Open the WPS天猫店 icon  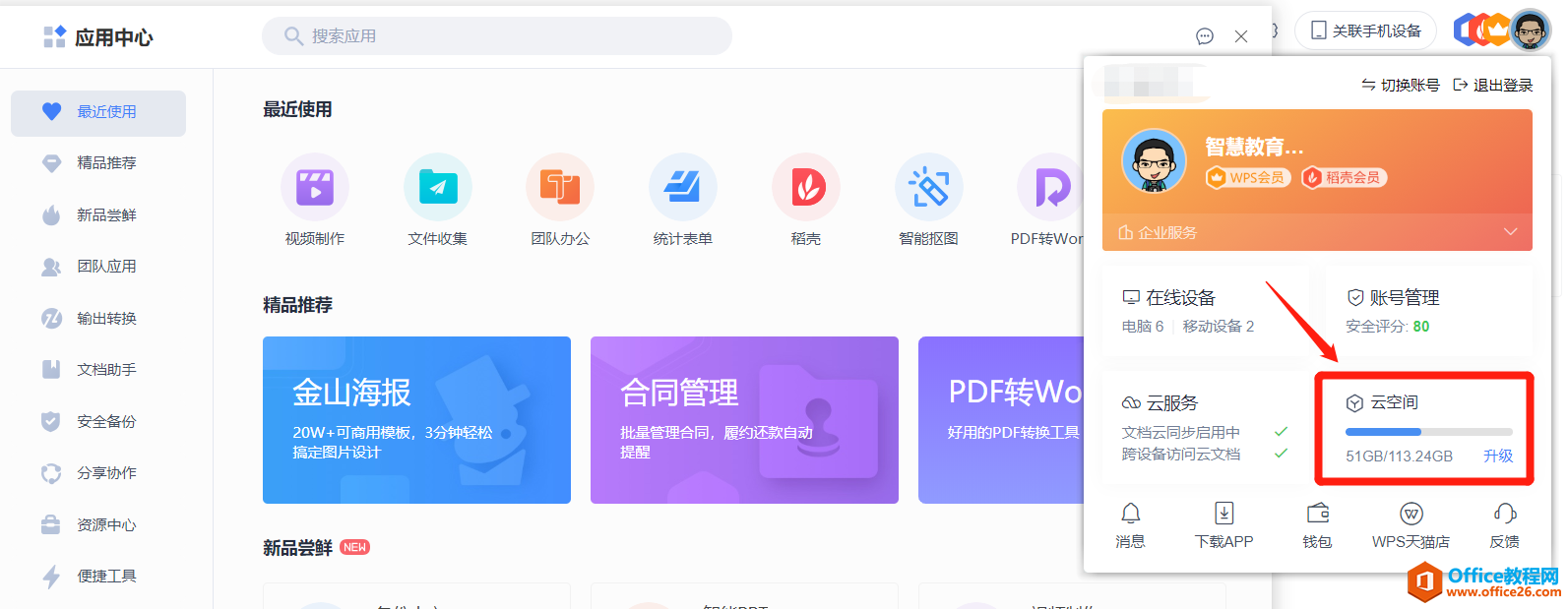pyautogui.click(x=1411, y=513)
